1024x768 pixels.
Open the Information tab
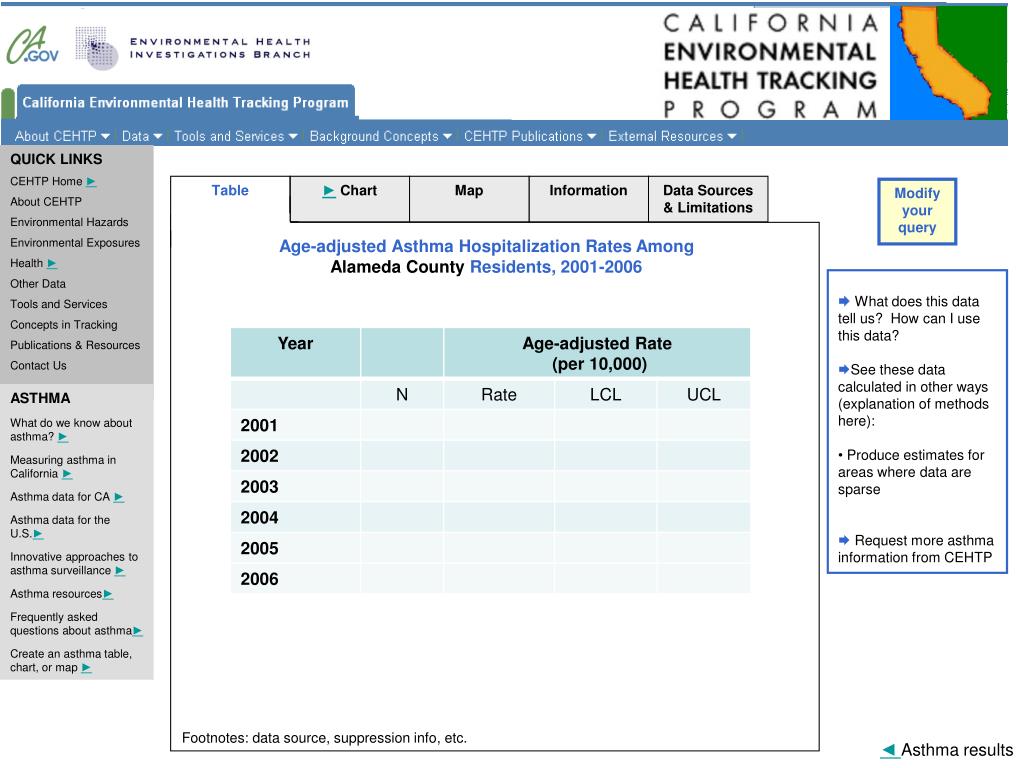588,199
